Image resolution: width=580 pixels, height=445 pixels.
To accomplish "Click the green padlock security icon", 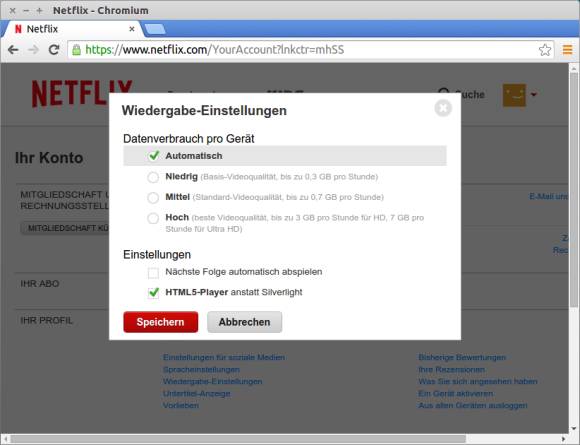I will [x=76, y=50].
